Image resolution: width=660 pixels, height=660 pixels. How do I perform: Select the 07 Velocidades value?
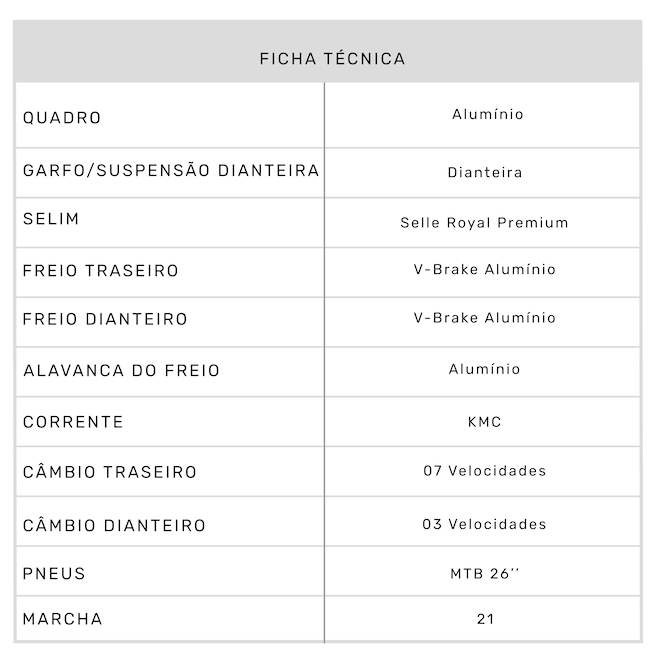click(484, 471)
